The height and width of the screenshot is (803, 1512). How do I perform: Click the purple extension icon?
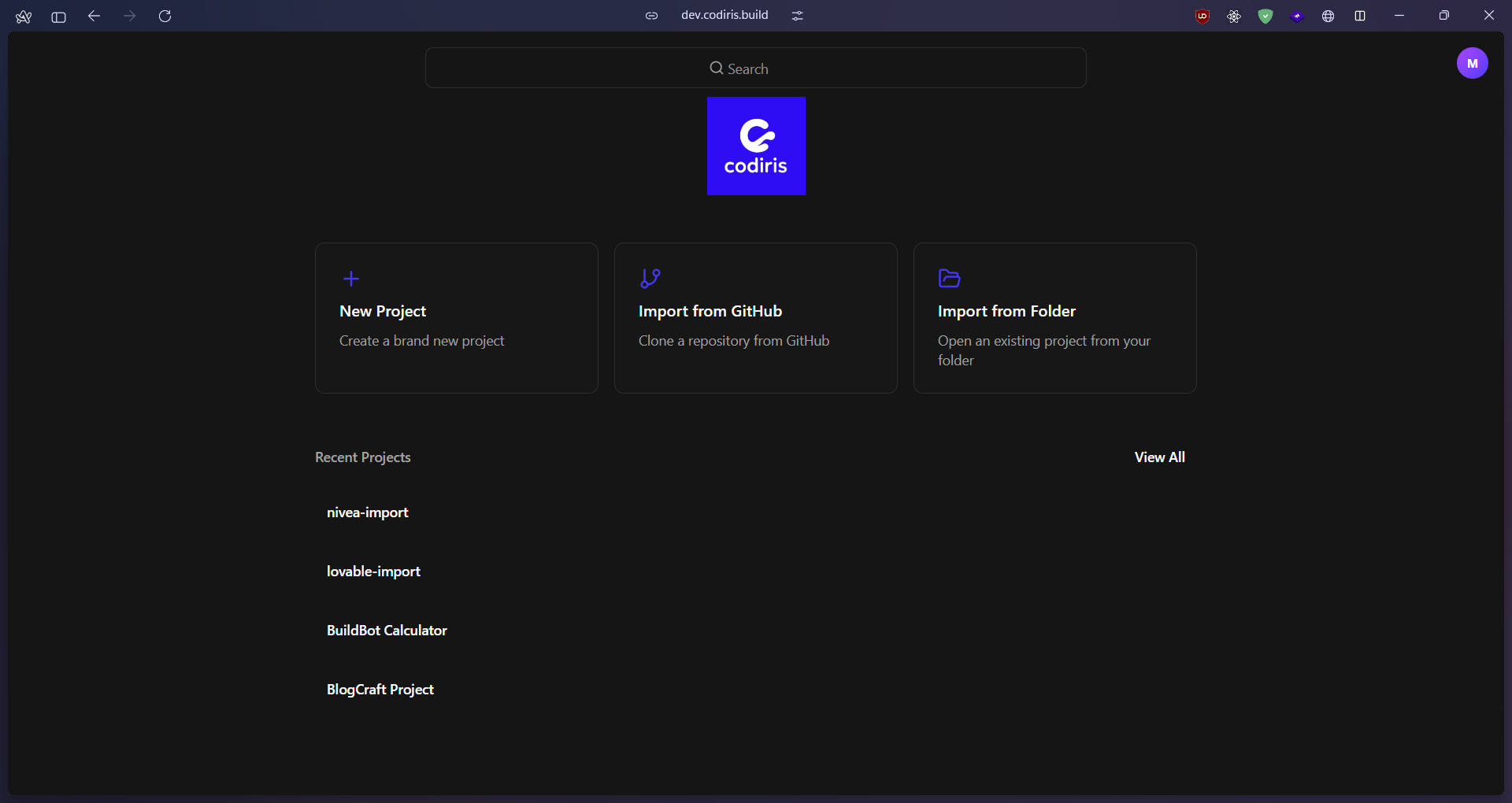pos(1296,16)
